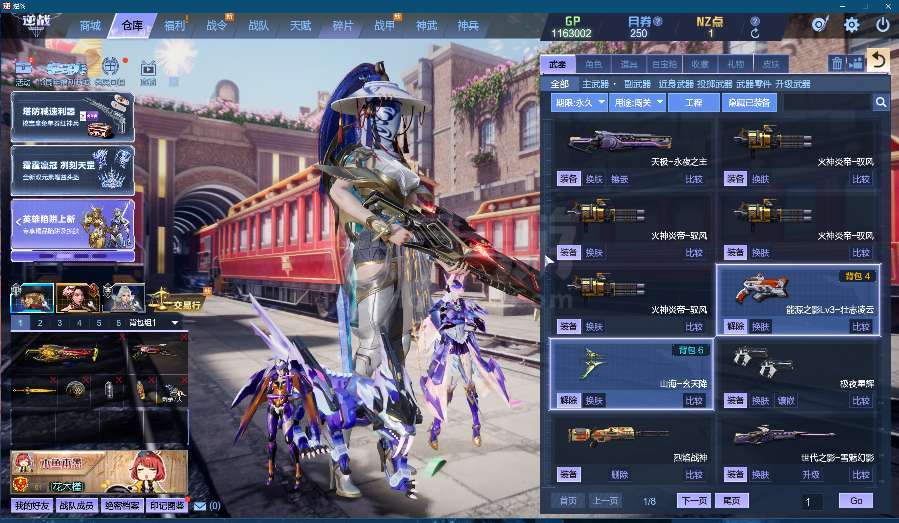Refresh currency with the circular arrow icon
The height and width of the screenshot is (523, 899).
tap(755, 33)
